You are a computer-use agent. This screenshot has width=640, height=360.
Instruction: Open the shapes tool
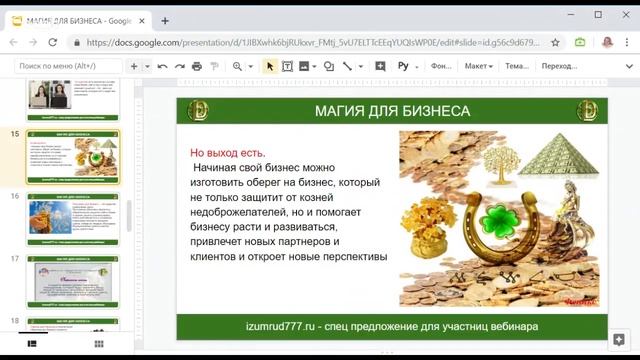(x=329, y=66)
